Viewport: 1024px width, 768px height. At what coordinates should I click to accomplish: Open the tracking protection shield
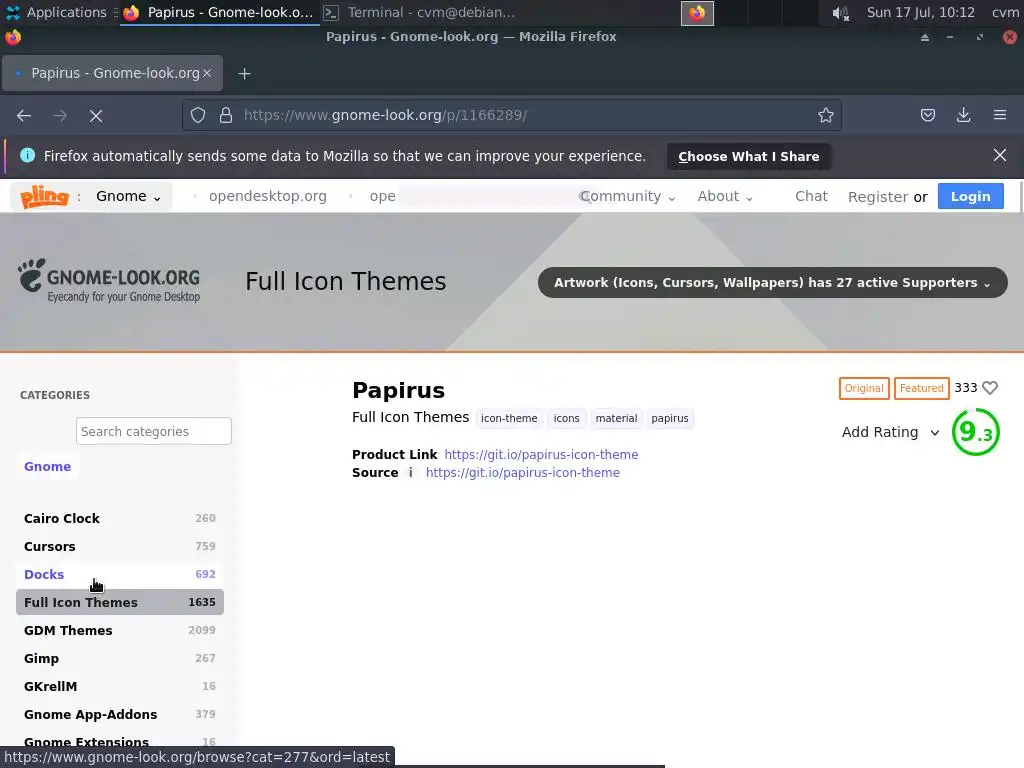[198, 116]
